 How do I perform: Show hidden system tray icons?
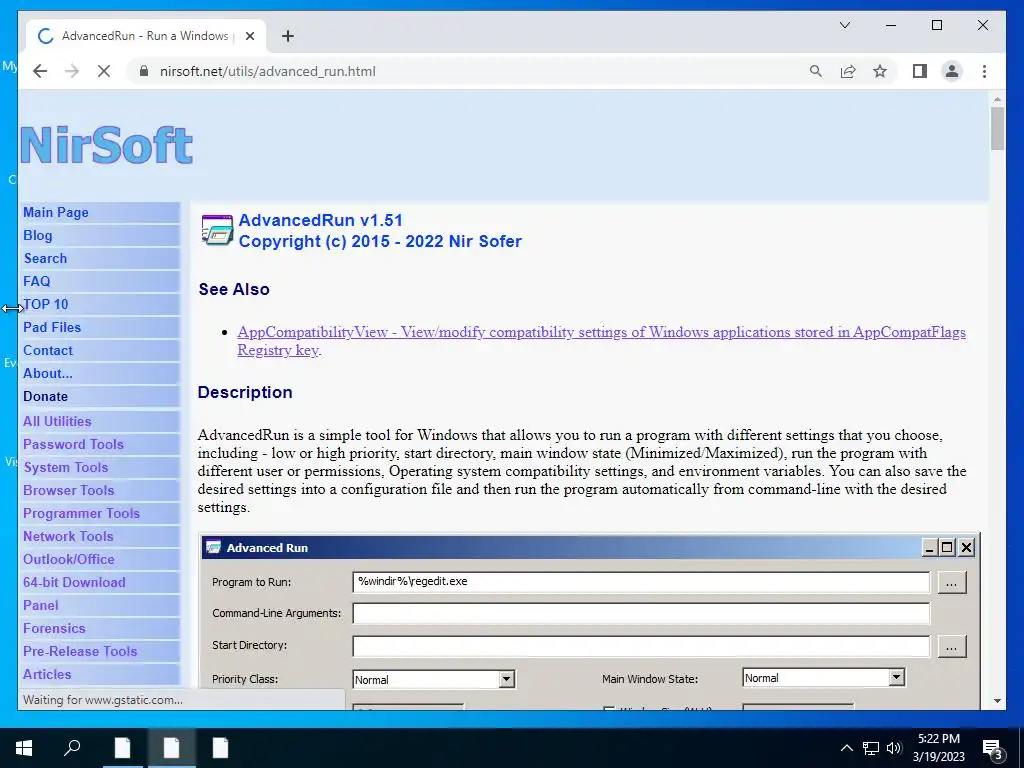point(846,748)
